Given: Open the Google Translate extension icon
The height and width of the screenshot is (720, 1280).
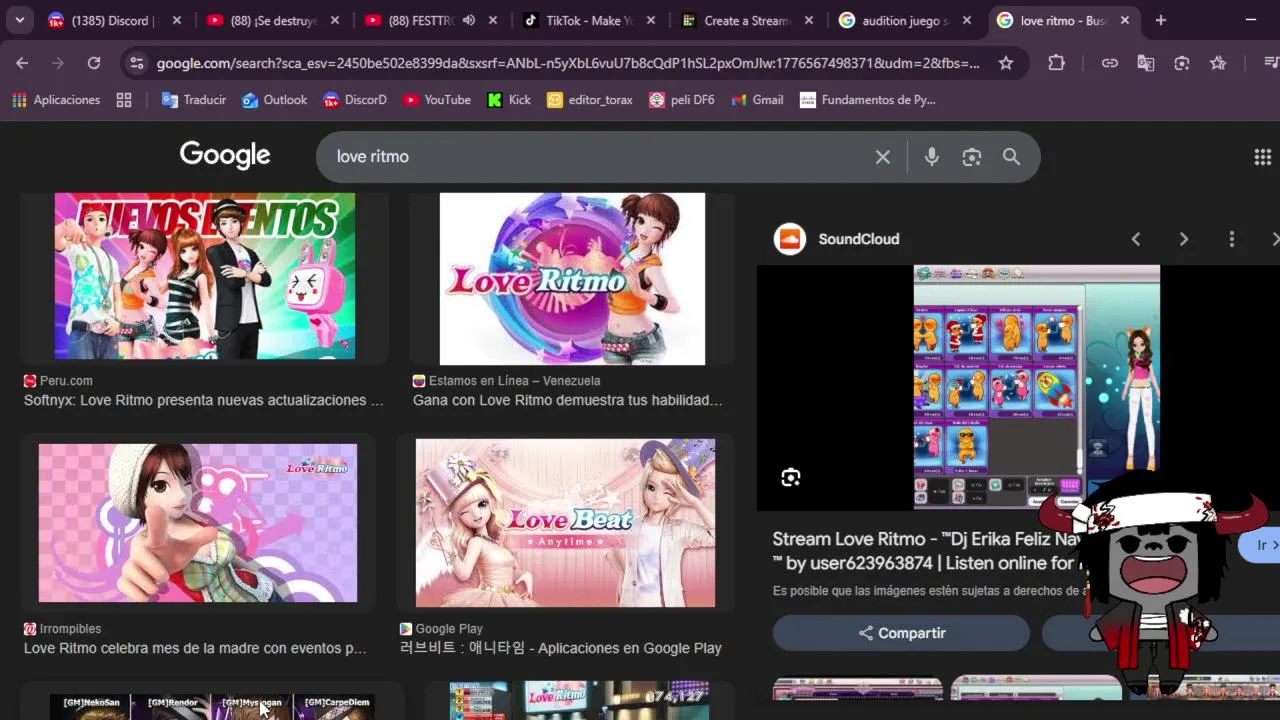Looking at the screenshot, I should pyautogui.click(x=1146, y=63).
